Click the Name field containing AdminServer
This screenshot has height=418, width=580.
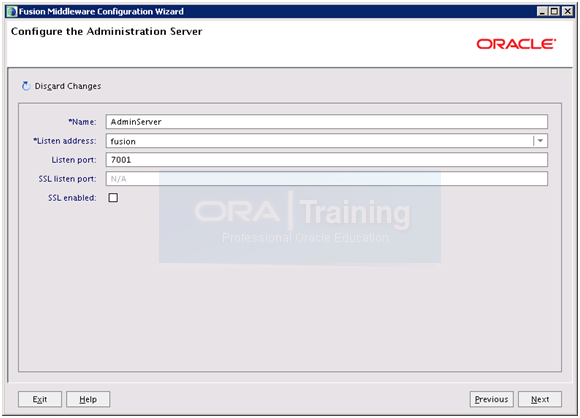coord(327,122)
